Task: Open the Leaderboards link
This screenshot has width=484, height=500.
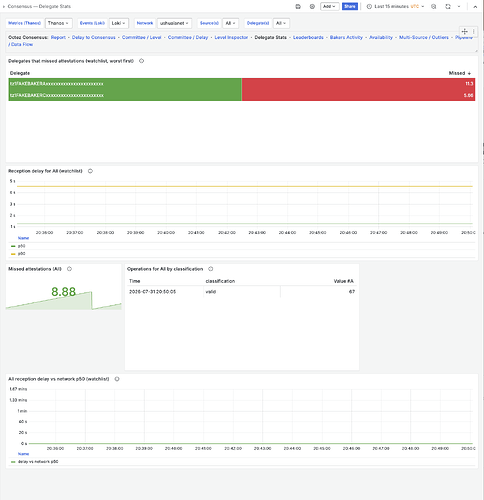Action: click(308, 37)
